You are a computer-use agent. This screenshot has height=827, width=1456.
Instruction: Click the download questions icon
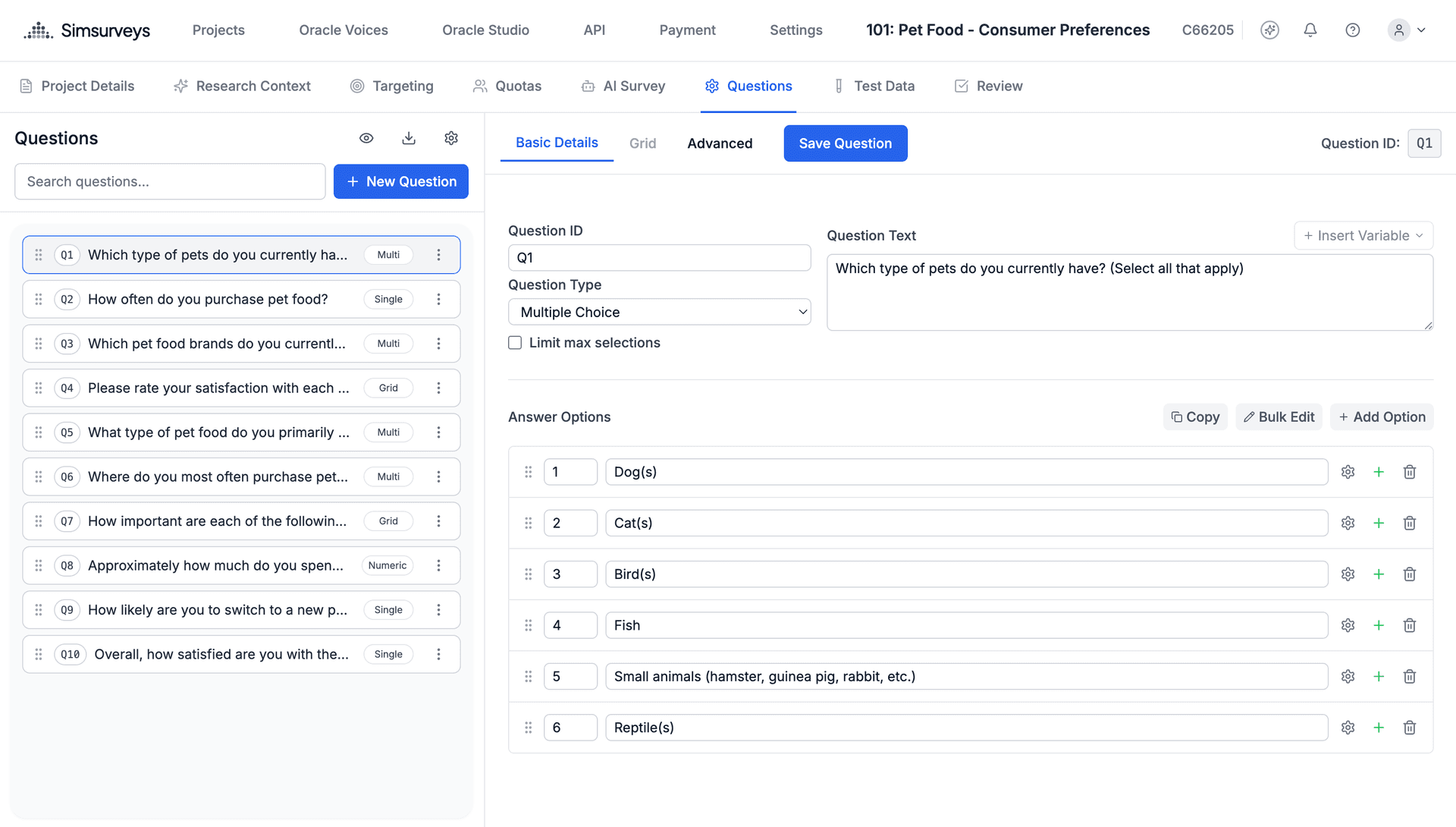click(409, 138)
